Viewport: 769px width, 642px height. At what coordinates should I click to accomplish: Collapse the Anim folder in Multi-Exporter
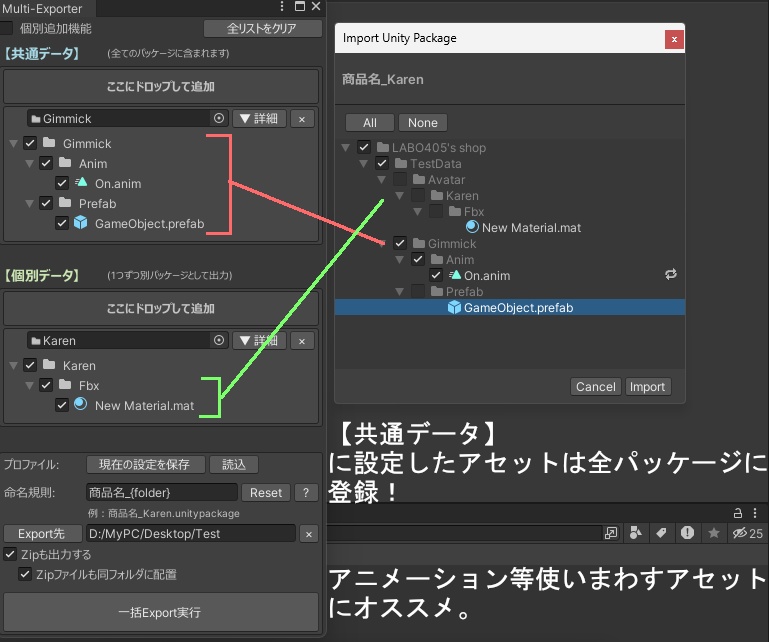coord(29,163)
